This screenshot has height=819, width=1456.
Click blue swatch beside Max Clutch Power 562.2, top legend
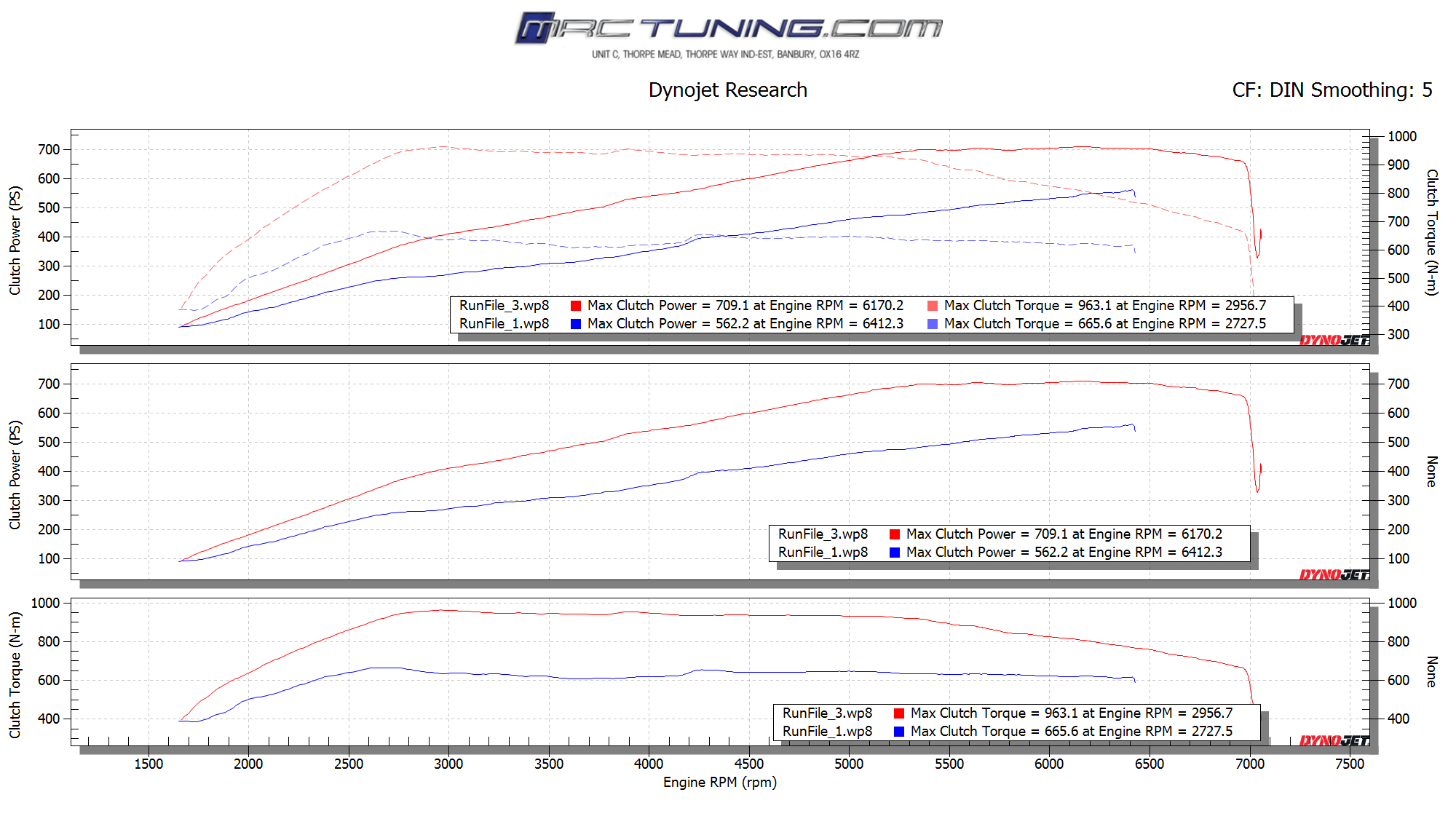point(576,324)
